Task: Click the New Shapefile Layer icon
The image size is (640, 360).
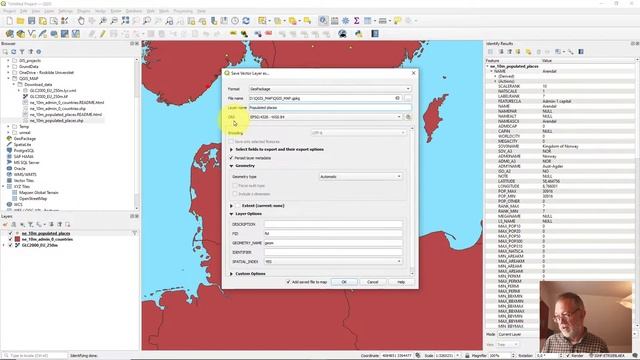Action: [x=32, y=34]
